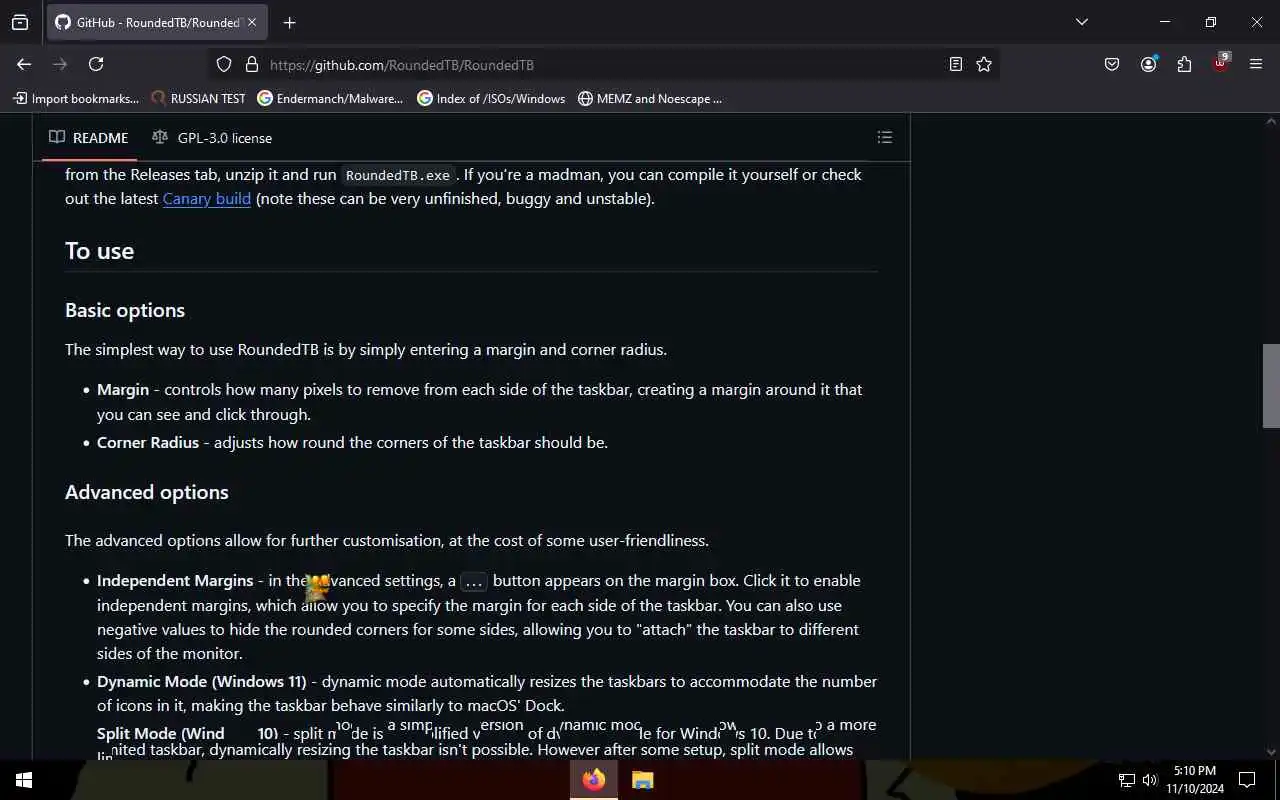Open the extensions puzzle icon
Screen dimensions: 1280x800
pos(1184,64)
